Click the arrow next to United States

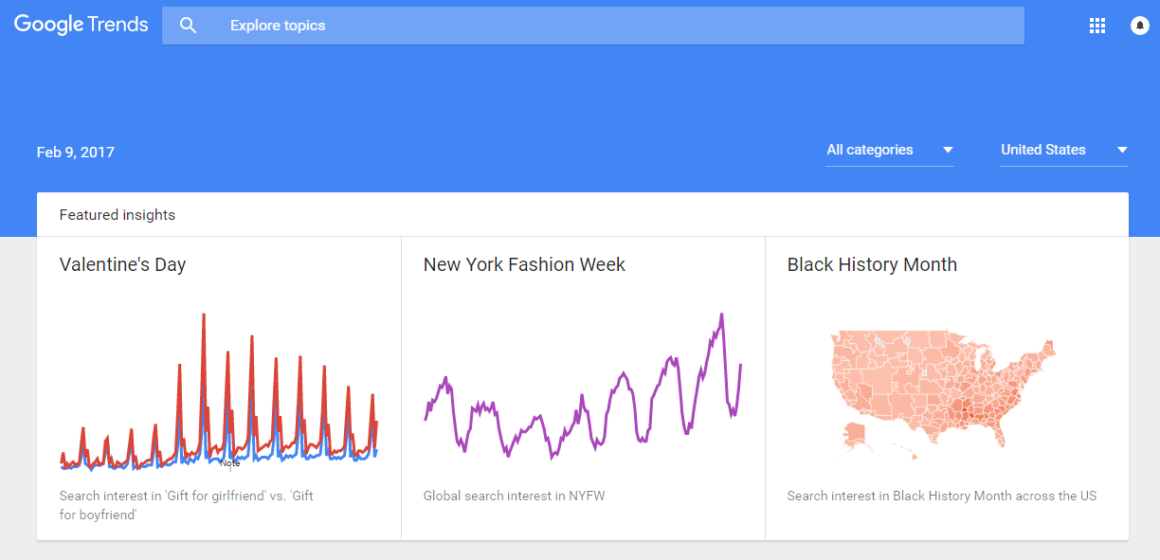[1122, 150]
